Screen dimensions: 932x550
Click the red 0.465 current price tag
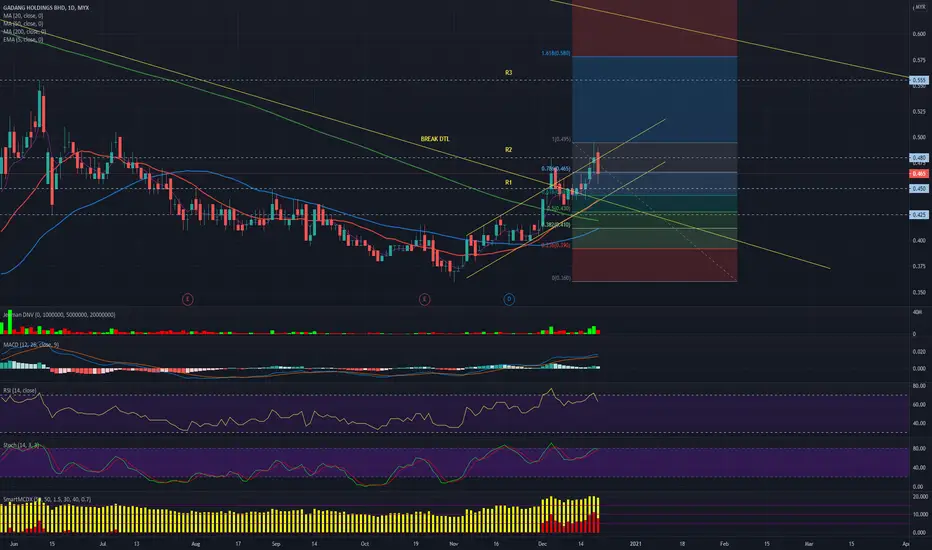click(919, 174)
